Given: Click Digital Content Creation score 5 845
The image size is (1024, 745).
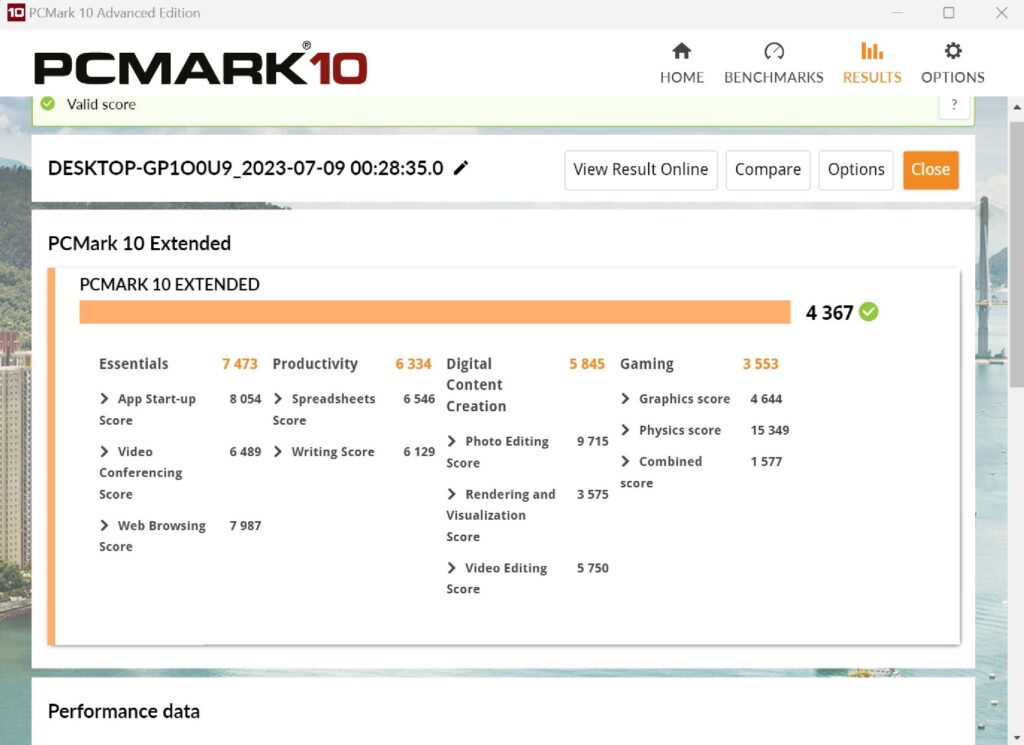Looking at the screenshot, I should (x=587, y=364).
